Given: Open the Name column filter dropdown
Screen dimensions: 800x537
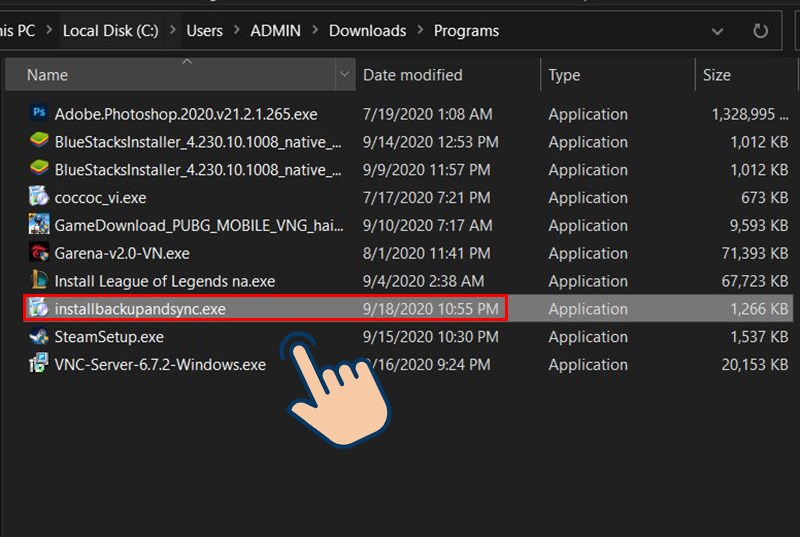Looking at the screenshot, I should pyautogui.click(x=345, y=74).
